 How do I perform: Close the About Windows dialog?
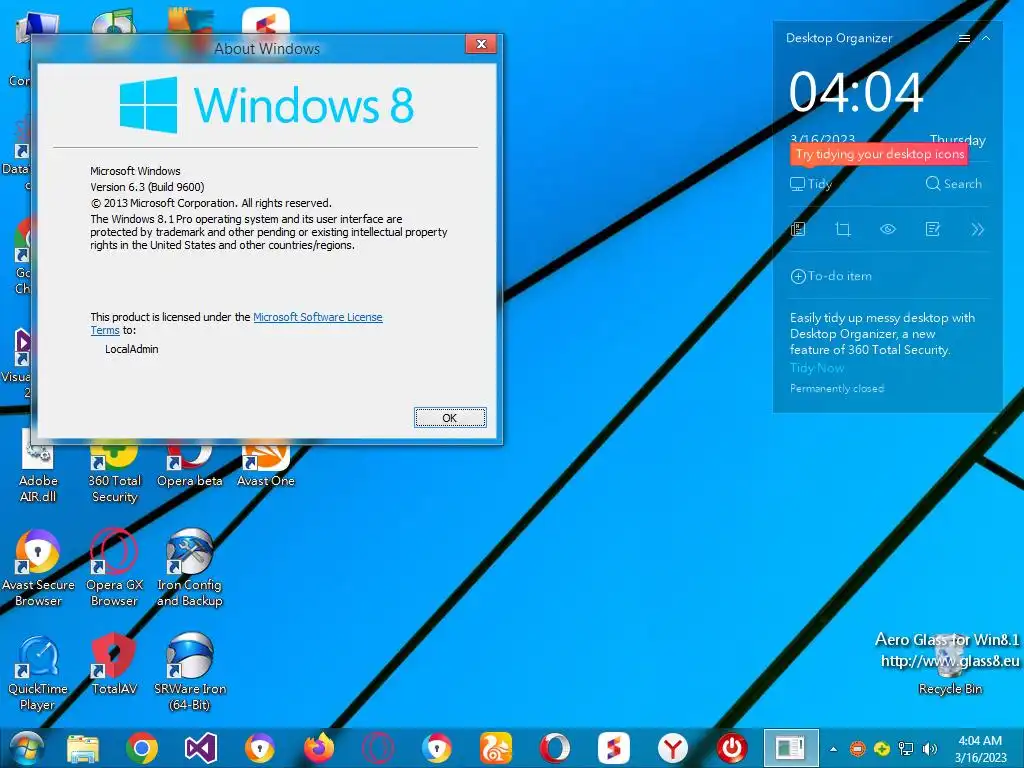481,44
